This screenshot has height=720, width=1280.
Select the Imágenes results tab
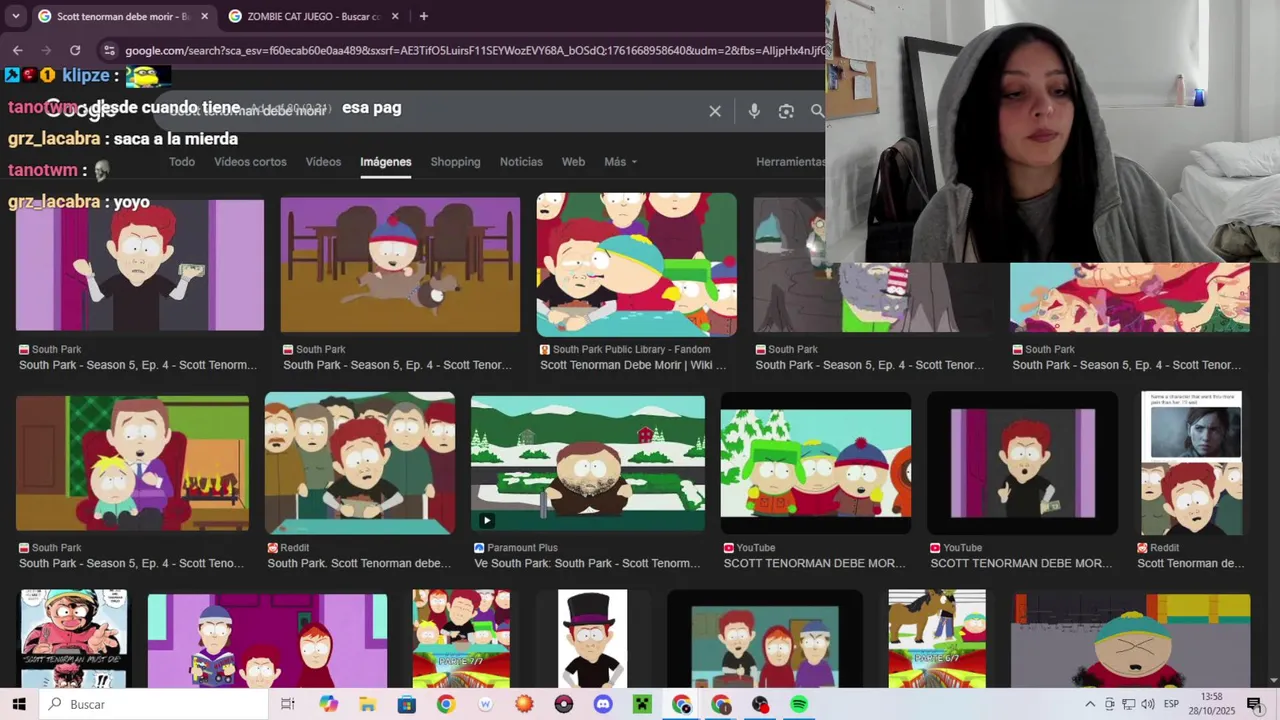click(386, 161)
